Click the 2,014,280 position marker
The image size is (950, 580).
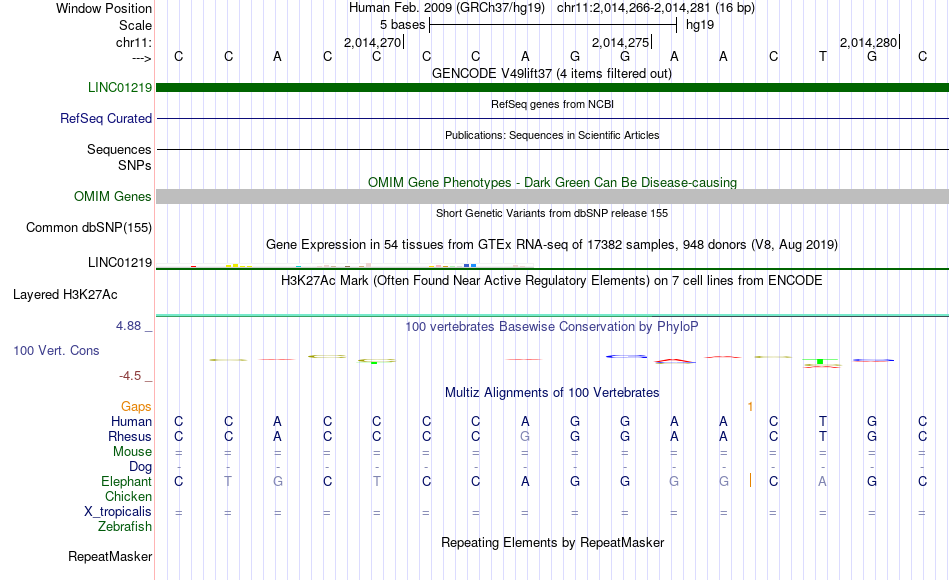869,42
